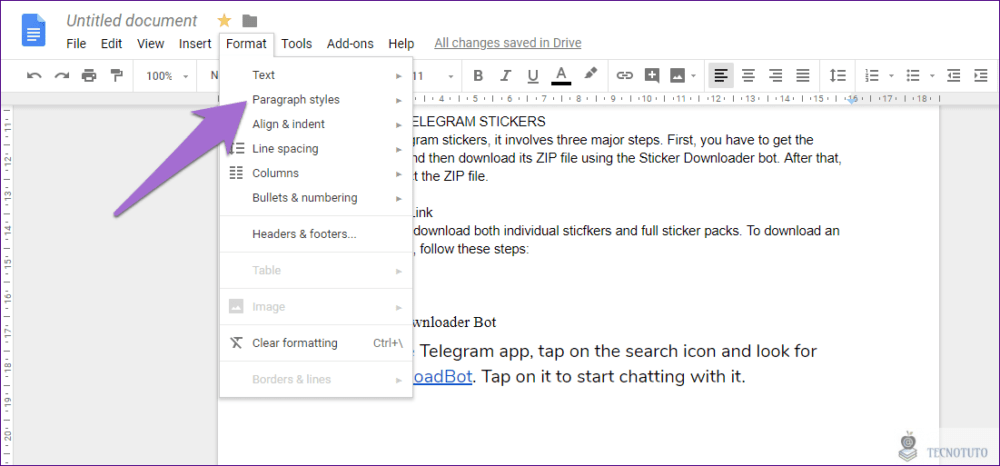Expand Line spacing submenu

pos(316,149)
